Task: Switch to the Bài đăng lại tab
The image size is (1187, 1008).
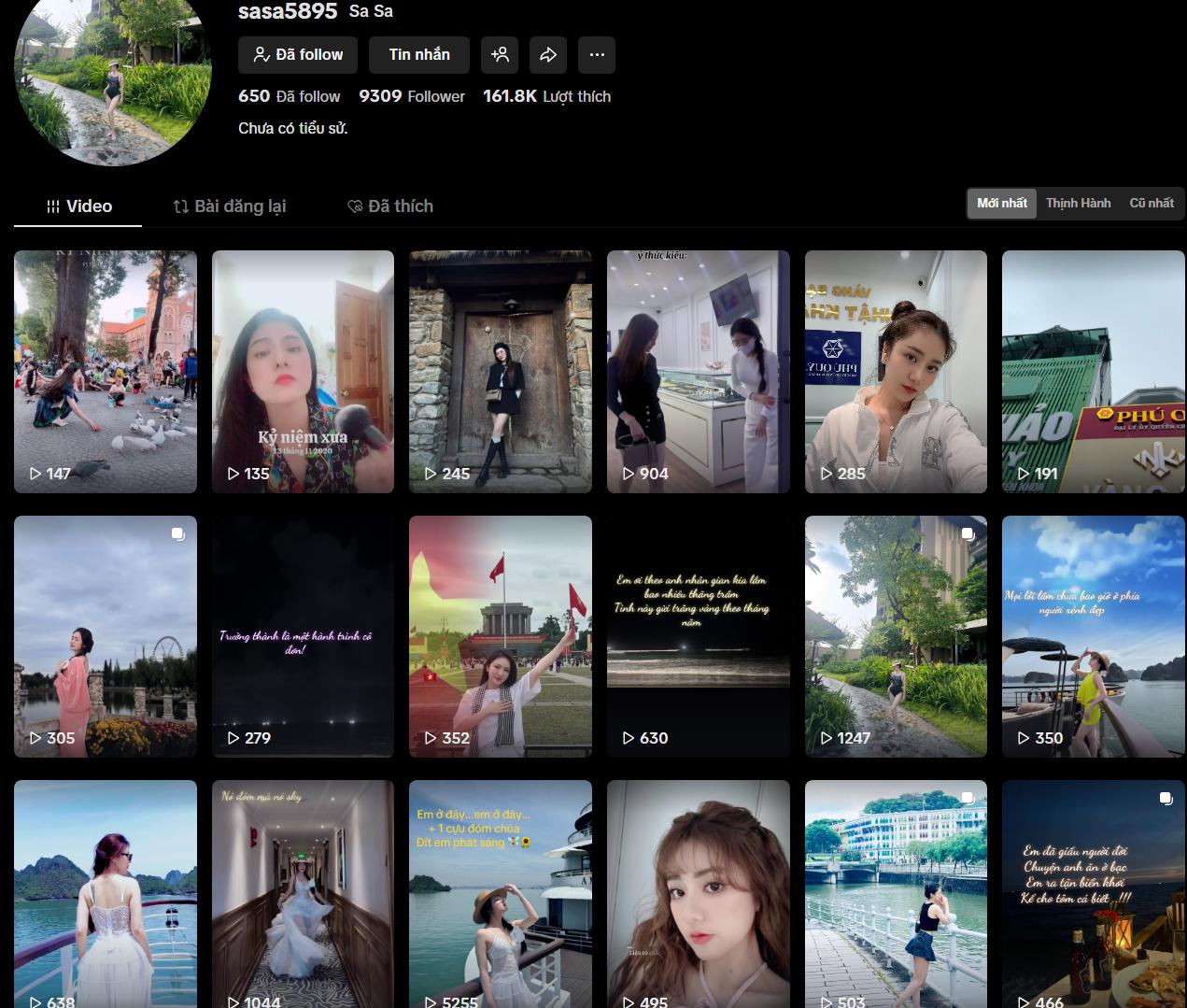Action: click(x=230, y=206)
